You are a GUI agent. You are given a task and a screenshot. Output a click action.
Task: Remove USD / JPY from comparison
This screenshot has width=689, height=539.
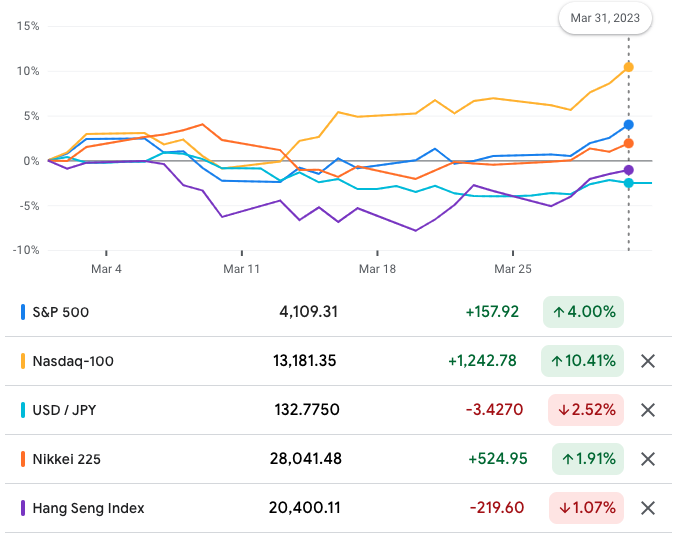click(x=647, y=410)
